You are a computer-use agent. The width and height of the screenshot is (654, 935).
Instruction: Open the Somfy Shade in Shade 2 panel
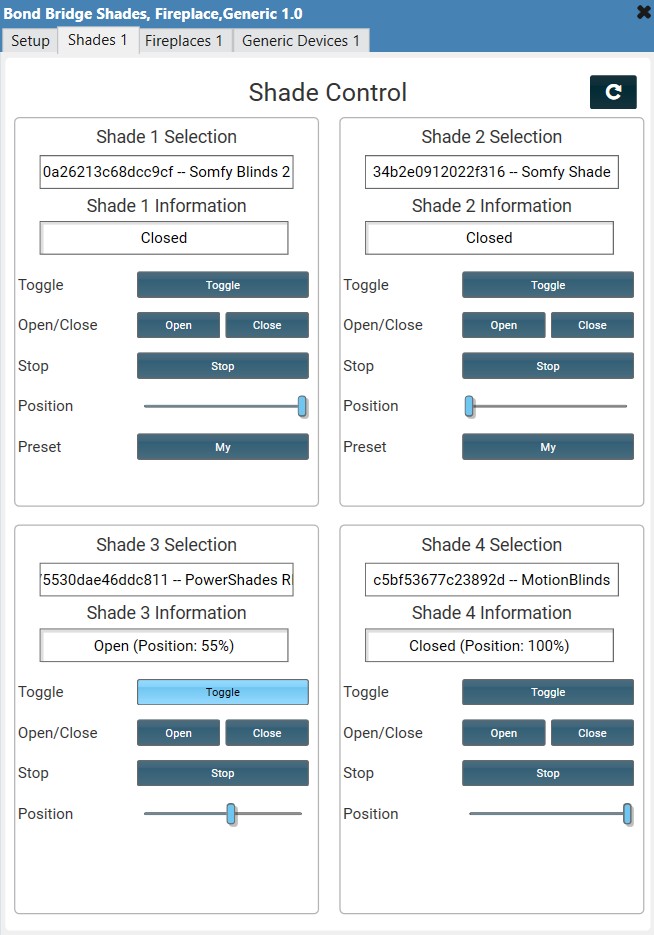(503, 324)
